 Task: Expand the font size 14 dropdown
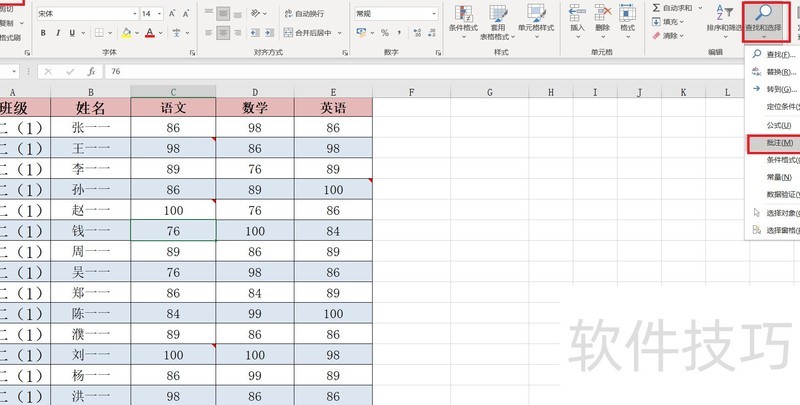click(159, 14)
